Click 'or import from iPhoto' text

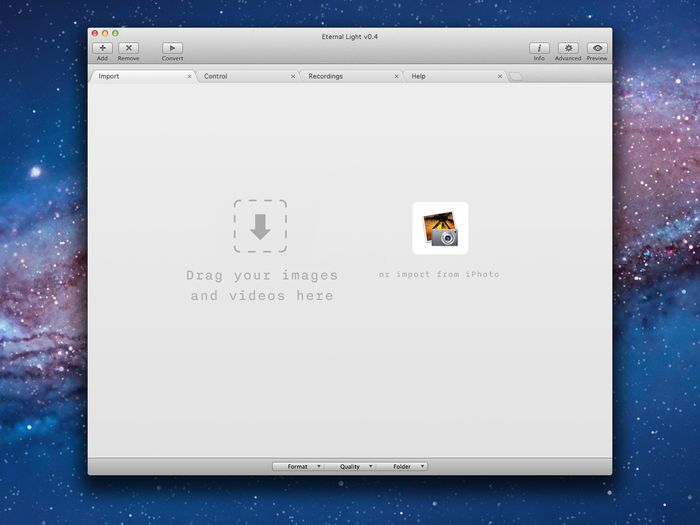point(439,274)
